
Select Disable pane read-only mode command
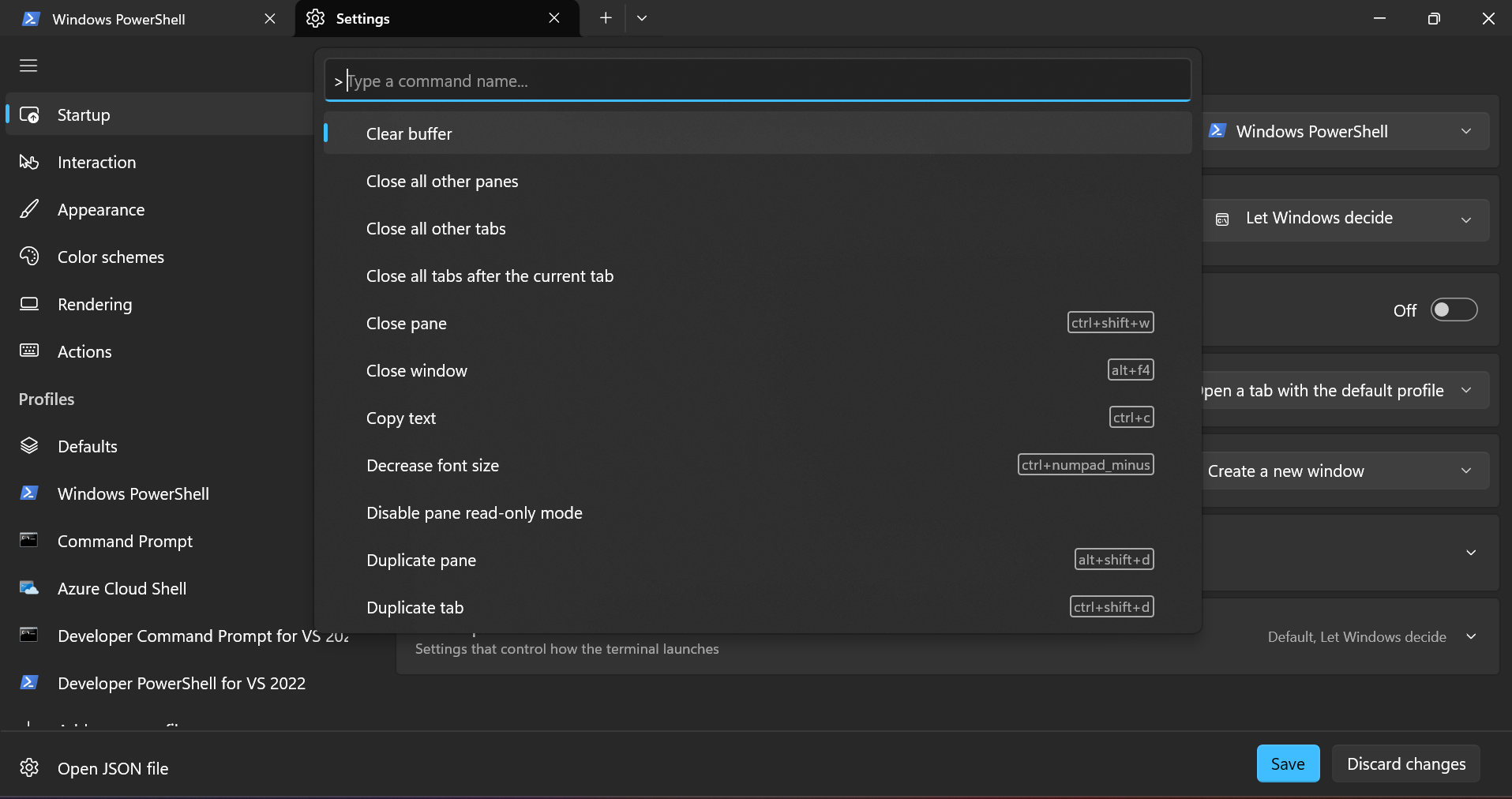[x=758, y=512]
